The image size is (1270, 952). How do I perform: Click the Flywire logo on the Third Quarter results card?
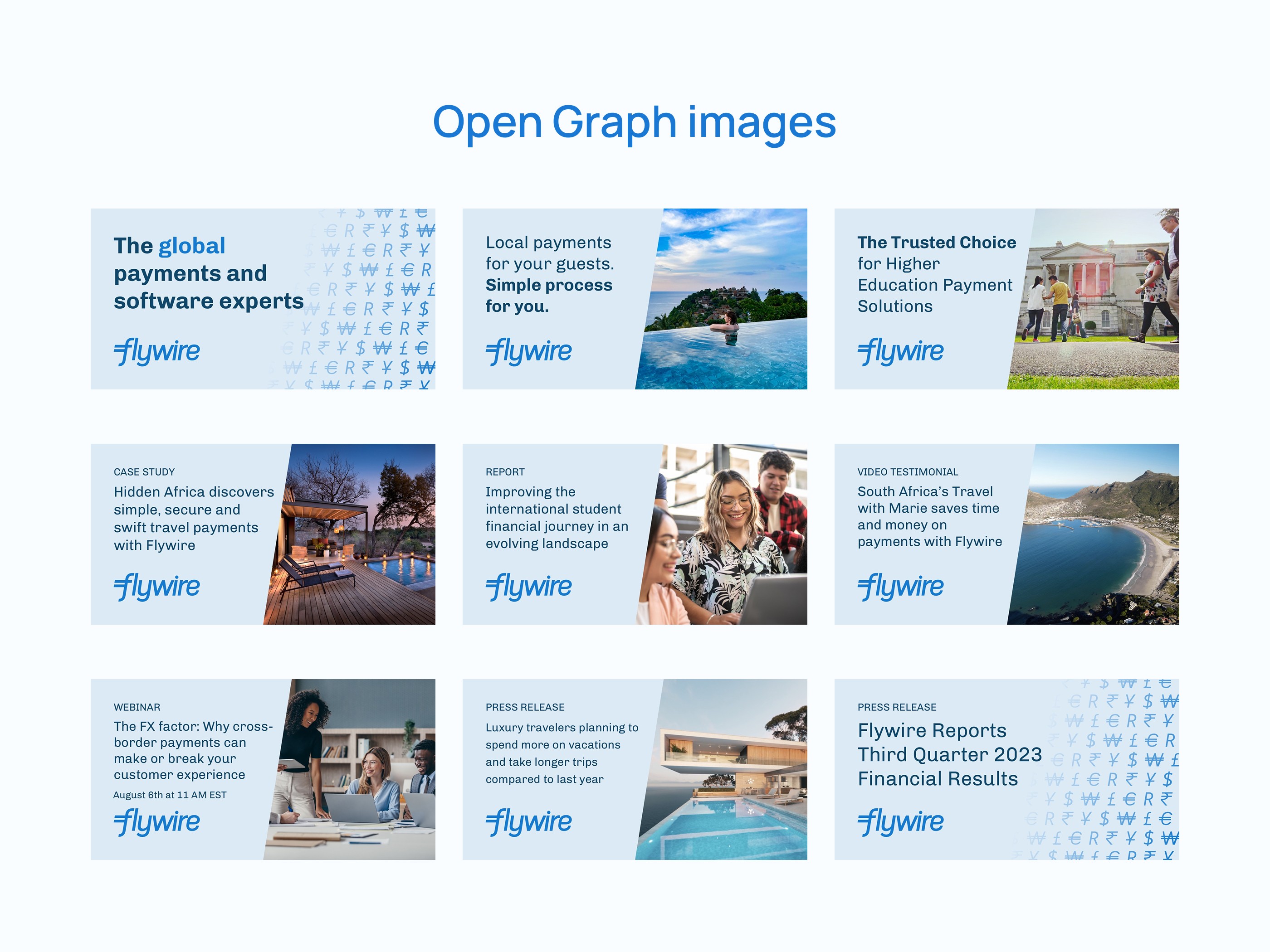[x=901, y=822]
